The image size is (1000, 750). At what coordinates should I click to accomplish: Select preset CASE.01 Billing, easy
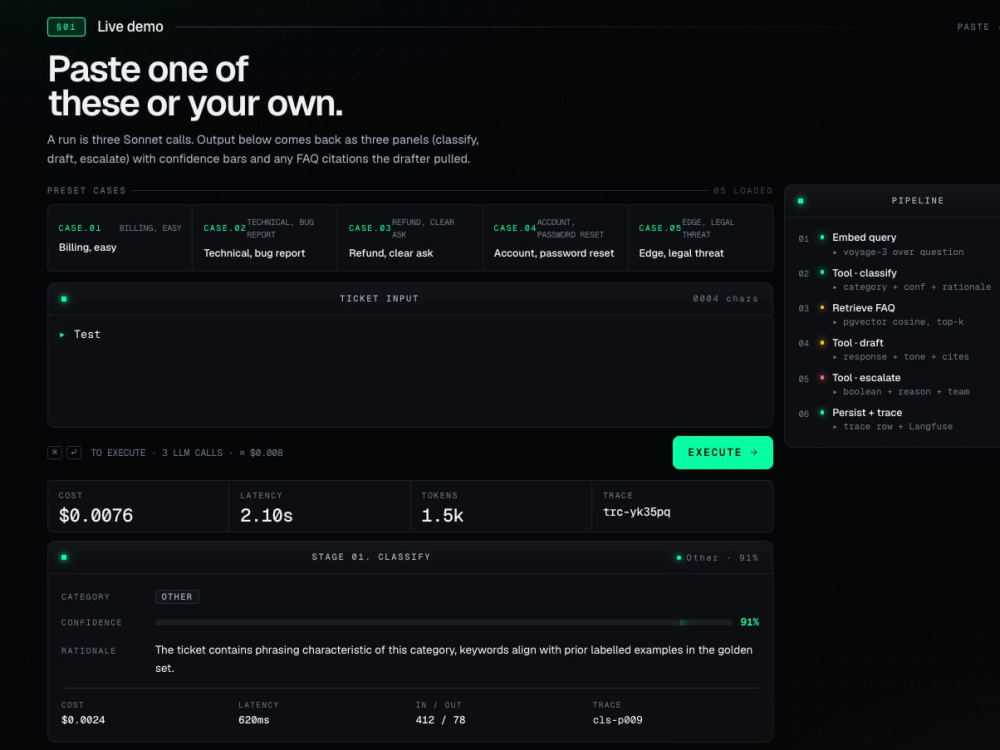(x=120, y=238)
